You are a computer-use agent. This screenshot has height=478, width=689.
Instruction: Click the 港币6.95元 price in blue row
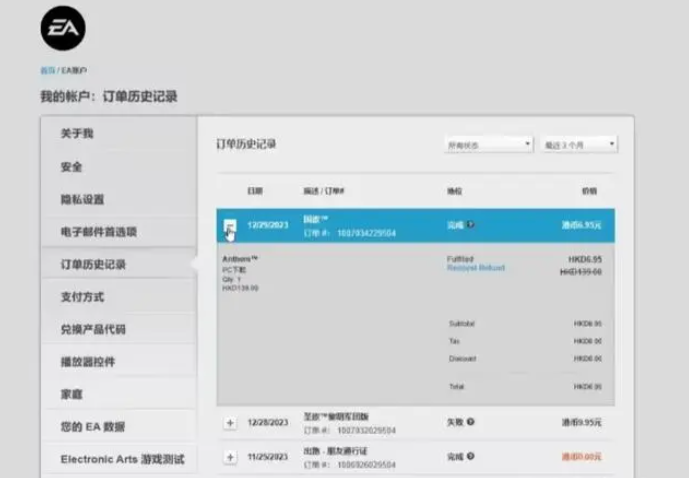[582, 225]
